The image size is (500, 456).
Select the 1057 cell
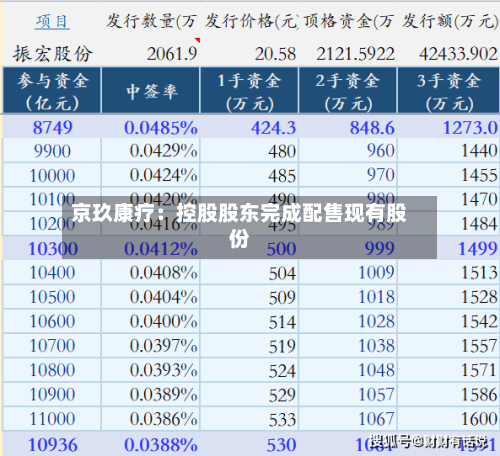348,394
